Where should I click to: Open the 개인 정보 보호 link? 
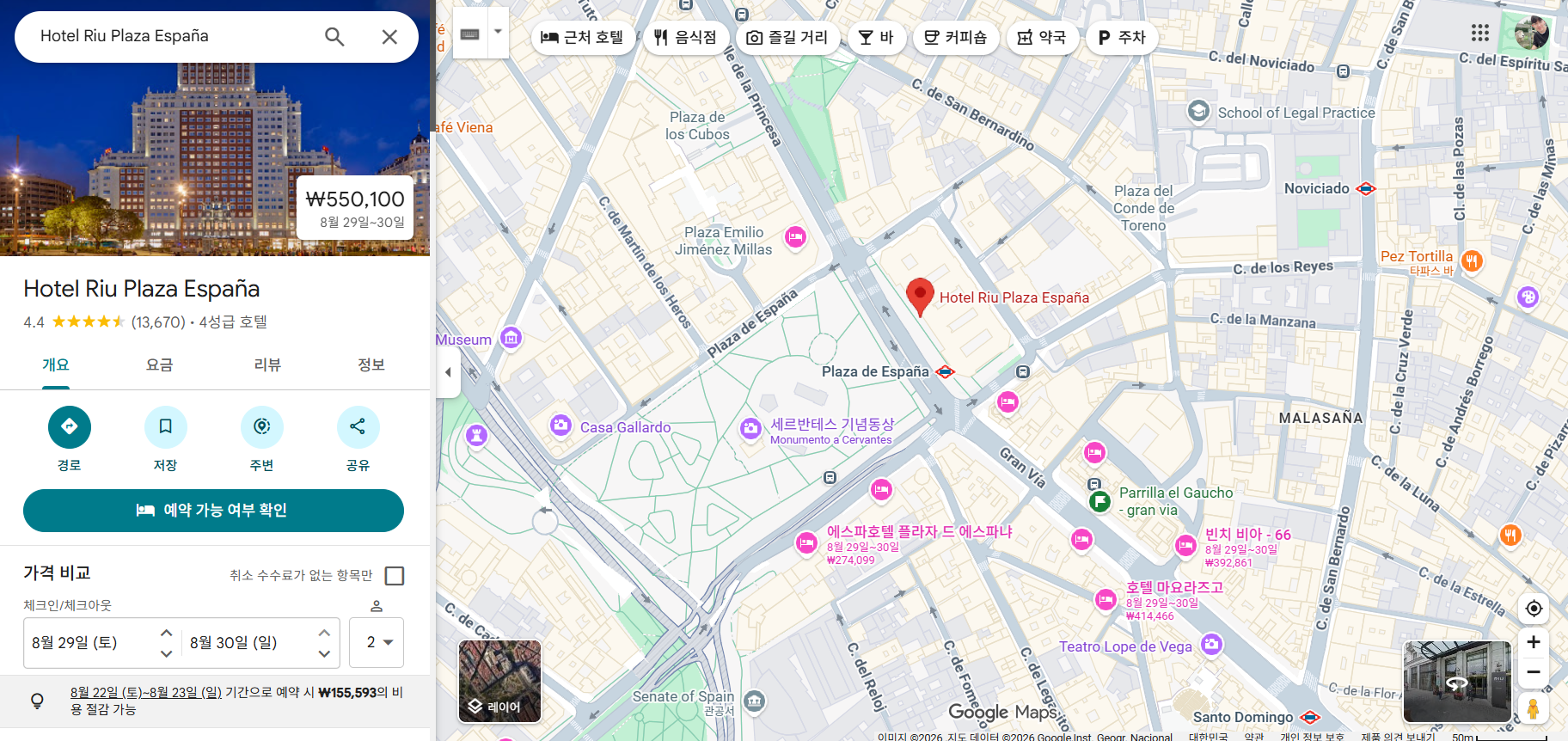(x=1311, y=736)
